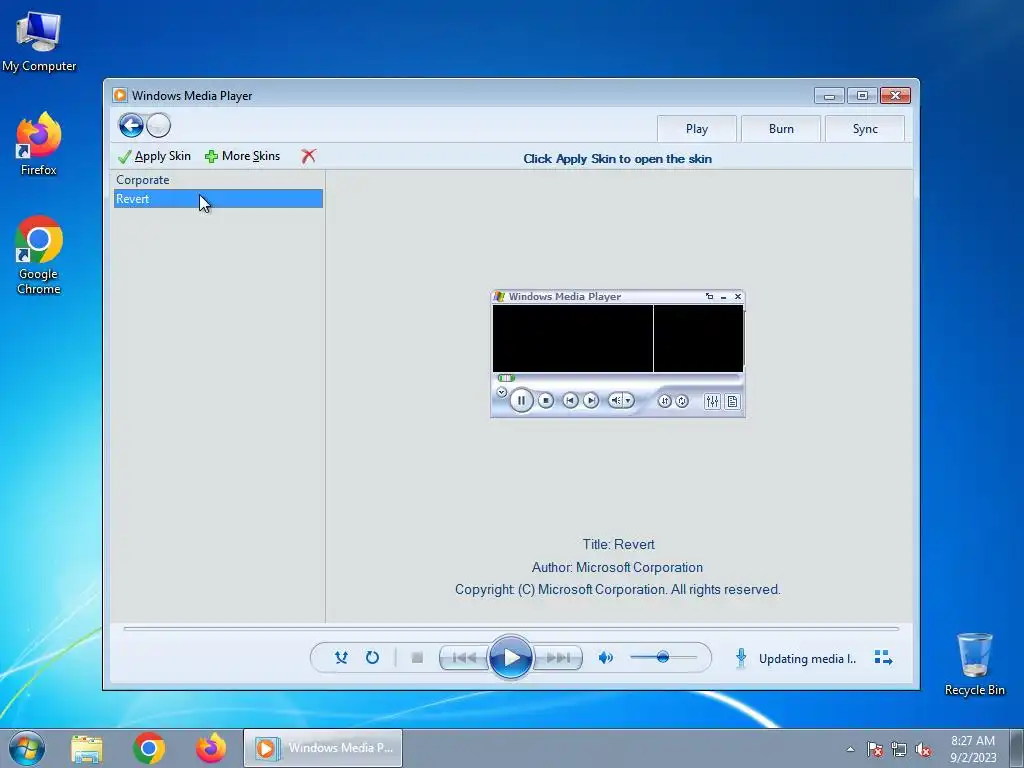The image size is (1024, 768).
Task: Mute sound using the speaker icon
Action: [605, 658]
